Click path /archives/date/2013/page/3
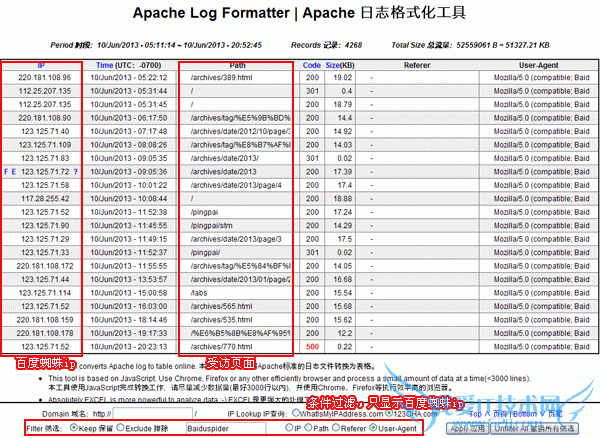Viewport: 600px width, 438px height. (x=236, y=239)
